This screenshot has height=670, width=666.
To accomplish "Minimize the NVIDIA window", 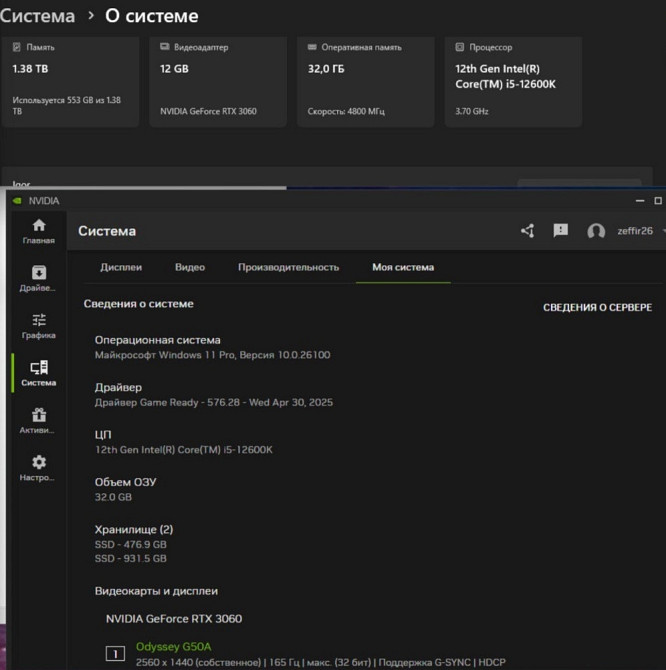I will [x=640, y=200].
